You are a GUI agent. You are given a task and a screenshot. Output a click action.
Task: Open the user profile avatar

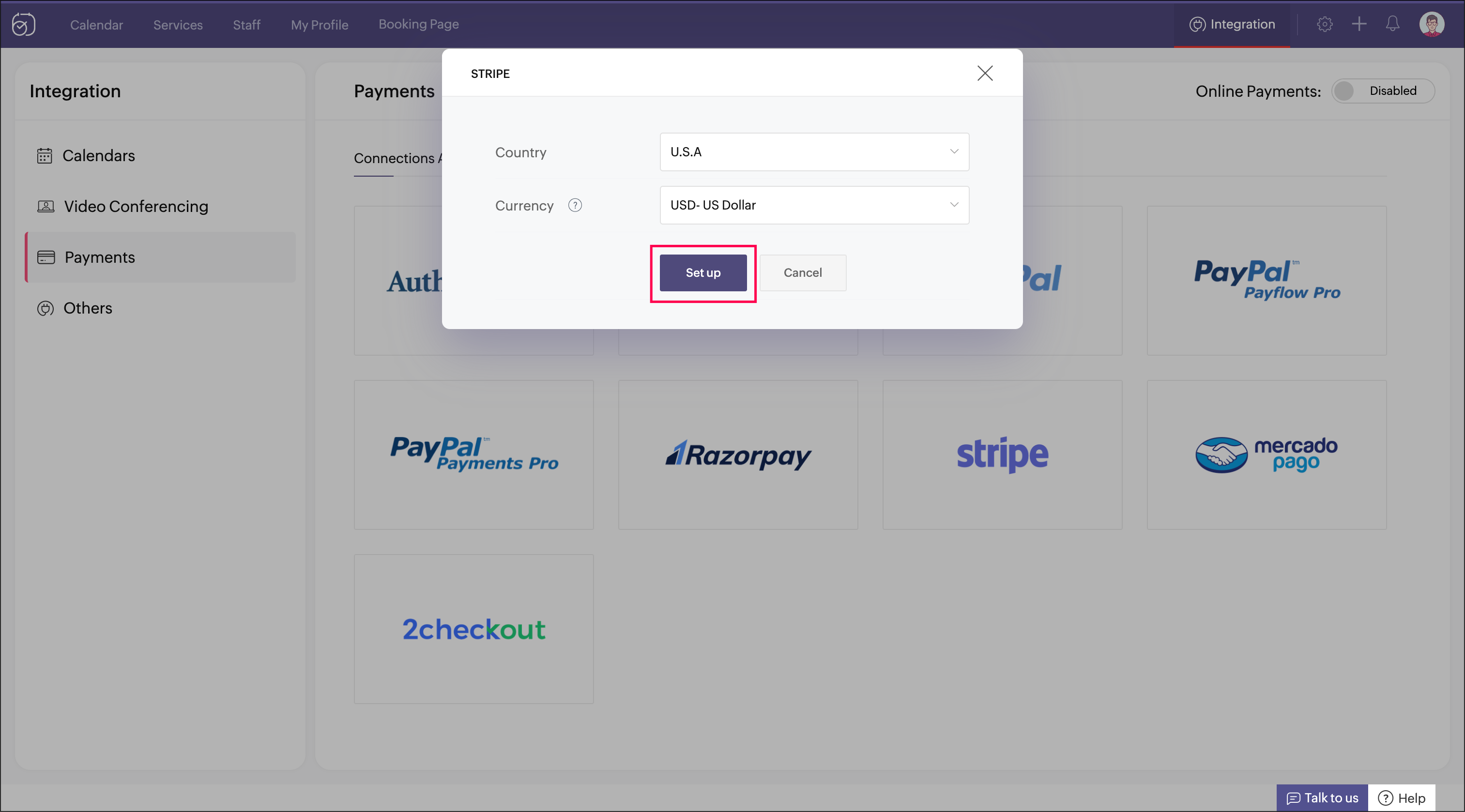click(x=1432, y=24)
